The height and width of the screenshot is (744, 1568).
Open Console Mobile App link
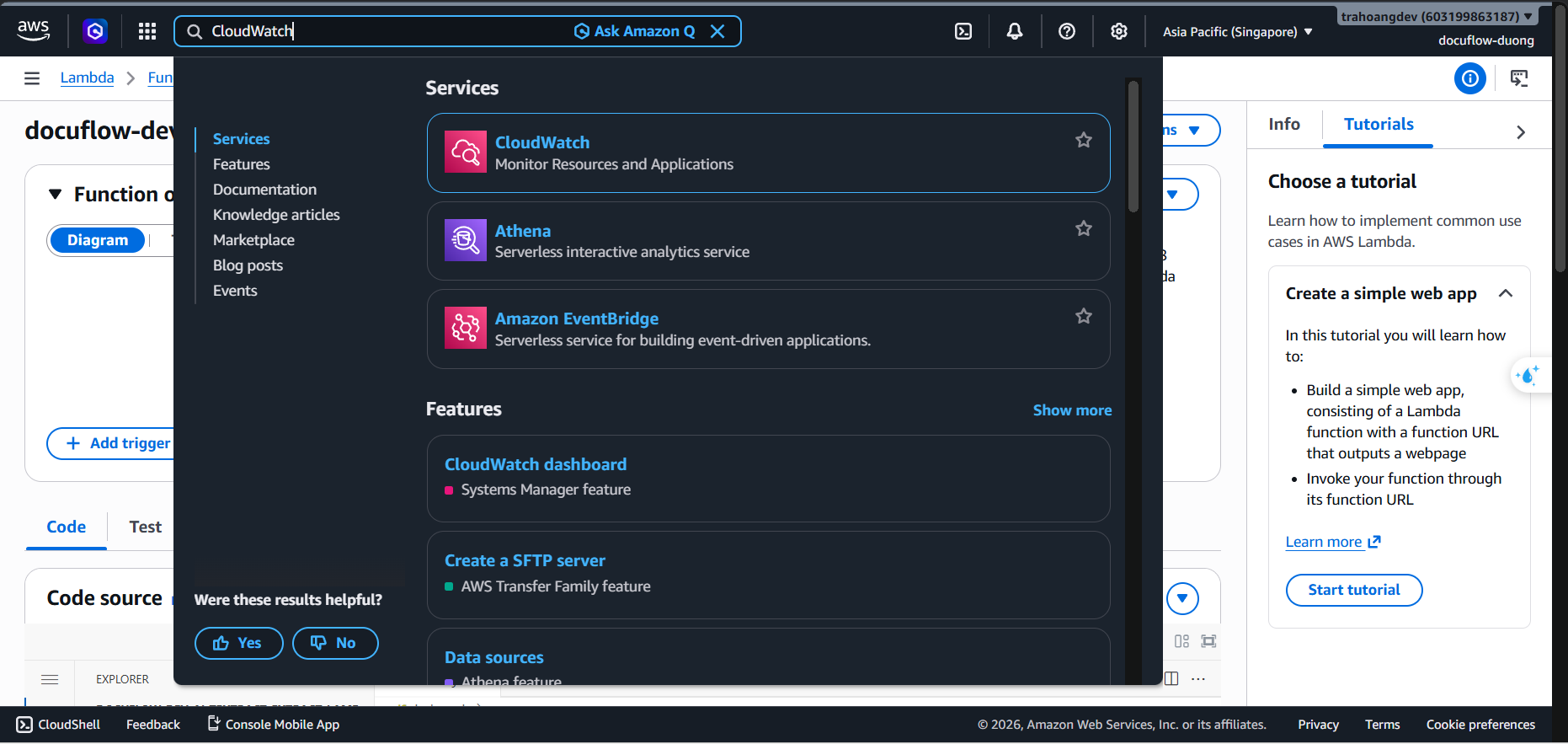click(x=274, y=725)
